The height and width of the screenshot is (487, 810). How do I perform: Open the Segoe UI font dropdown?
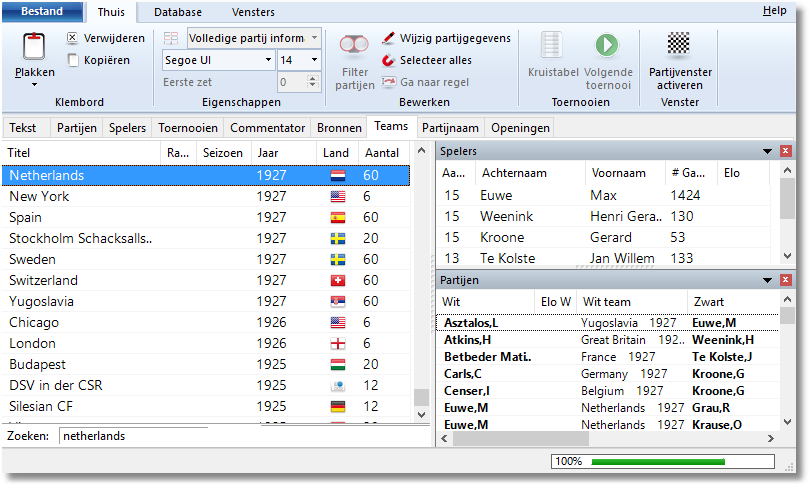tap(267, 60)
